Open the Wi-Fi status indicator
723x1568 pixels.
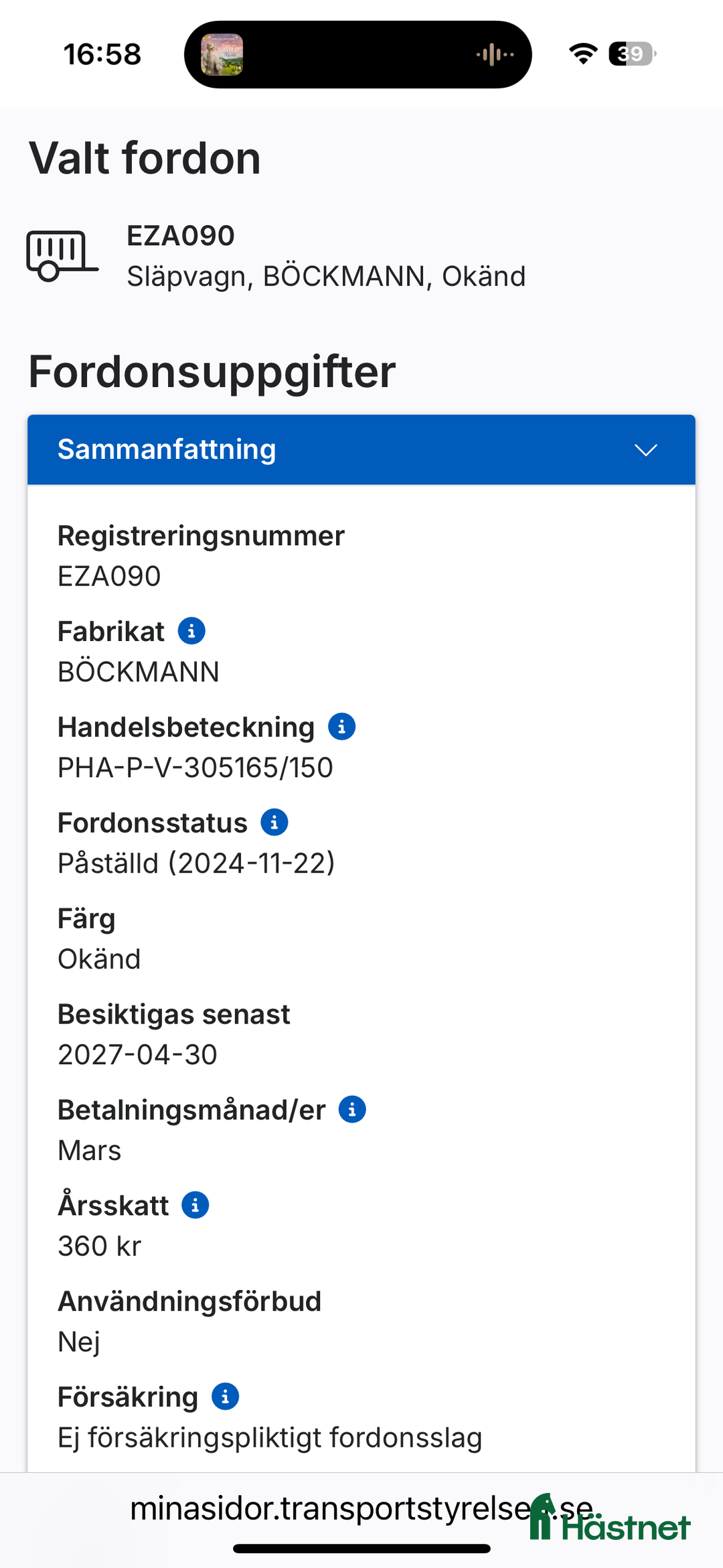583,55
